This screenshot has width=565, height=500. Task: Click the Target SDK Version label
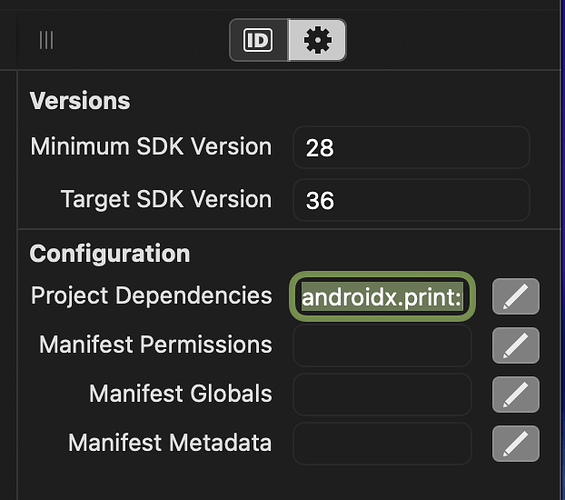pyautogui.click(x=166, y=200)
